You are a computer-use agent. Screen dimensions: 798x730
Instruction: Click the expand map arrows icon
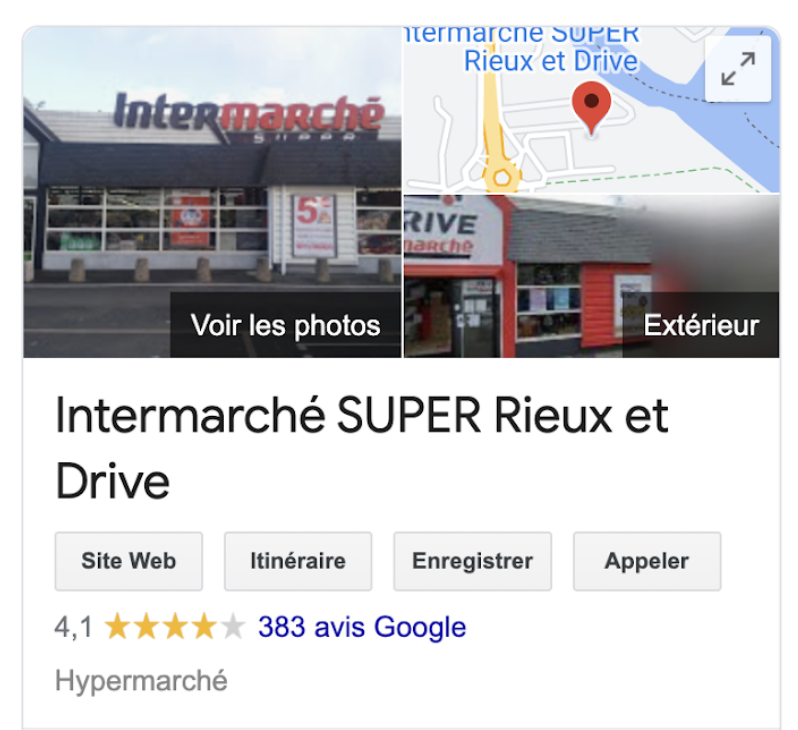(738, 69)
